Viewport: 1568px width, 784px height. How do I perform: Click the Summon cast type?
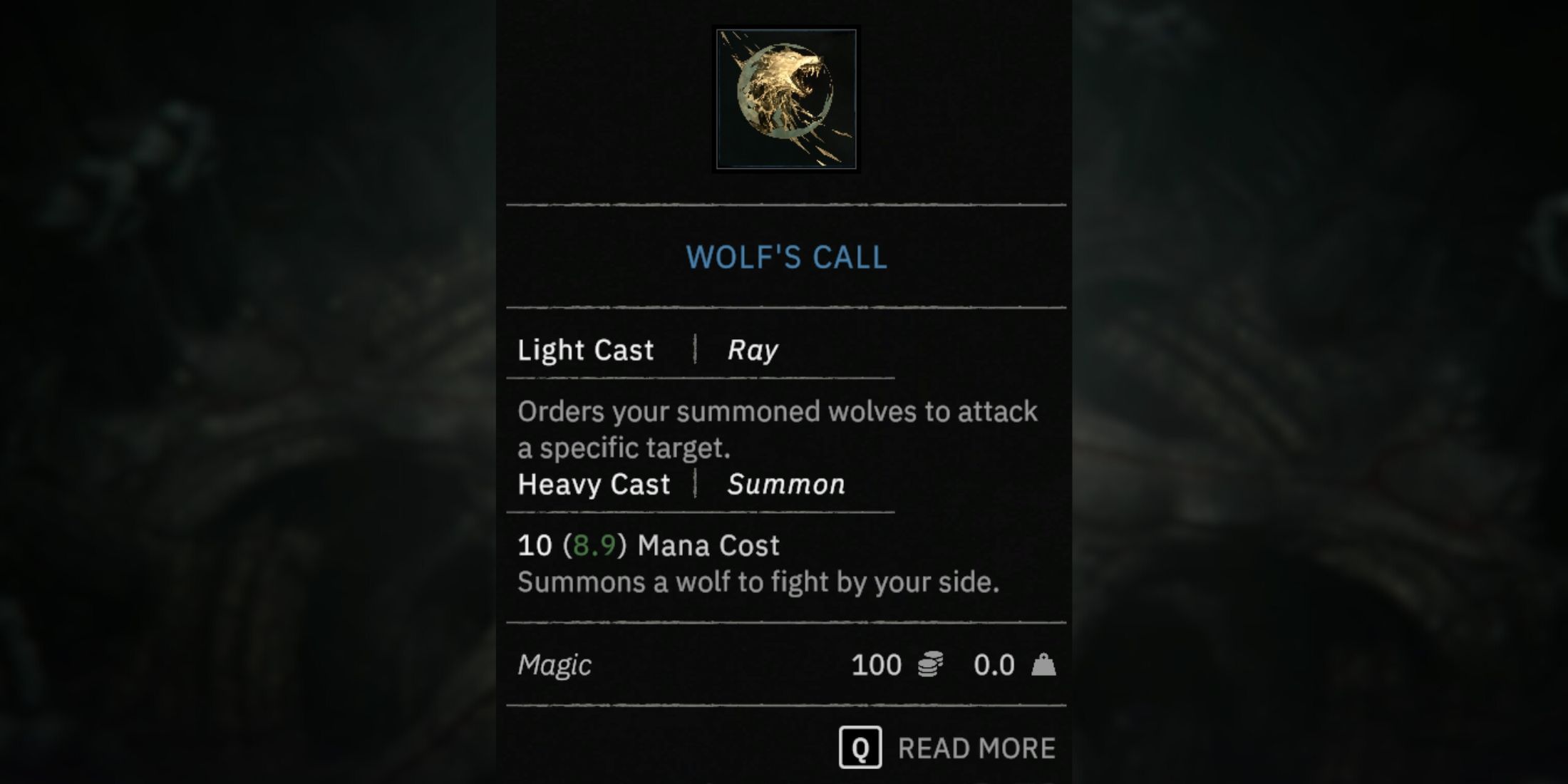[x=786, y=485]
